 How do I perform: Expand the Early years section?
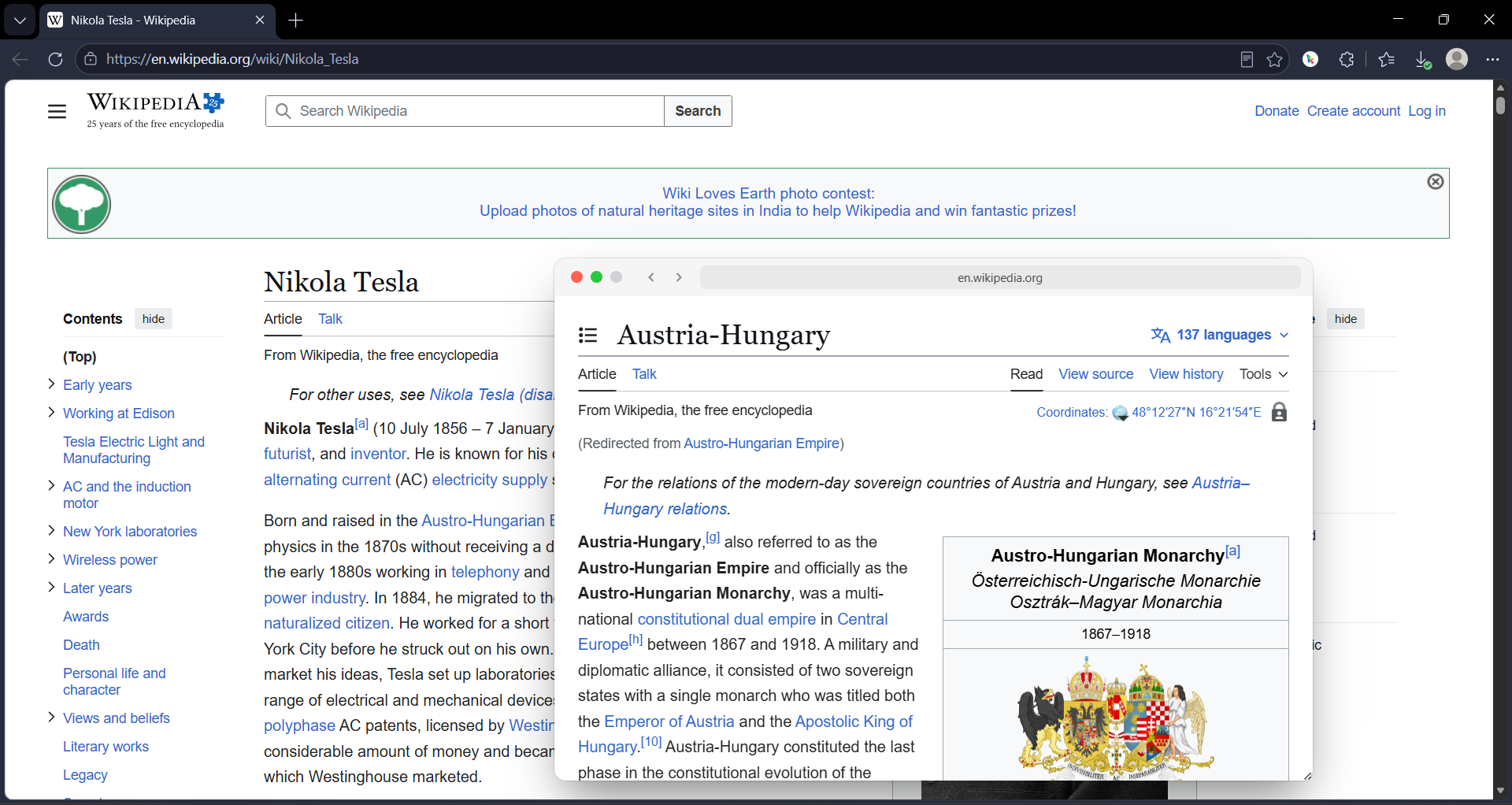coord(51,384)
